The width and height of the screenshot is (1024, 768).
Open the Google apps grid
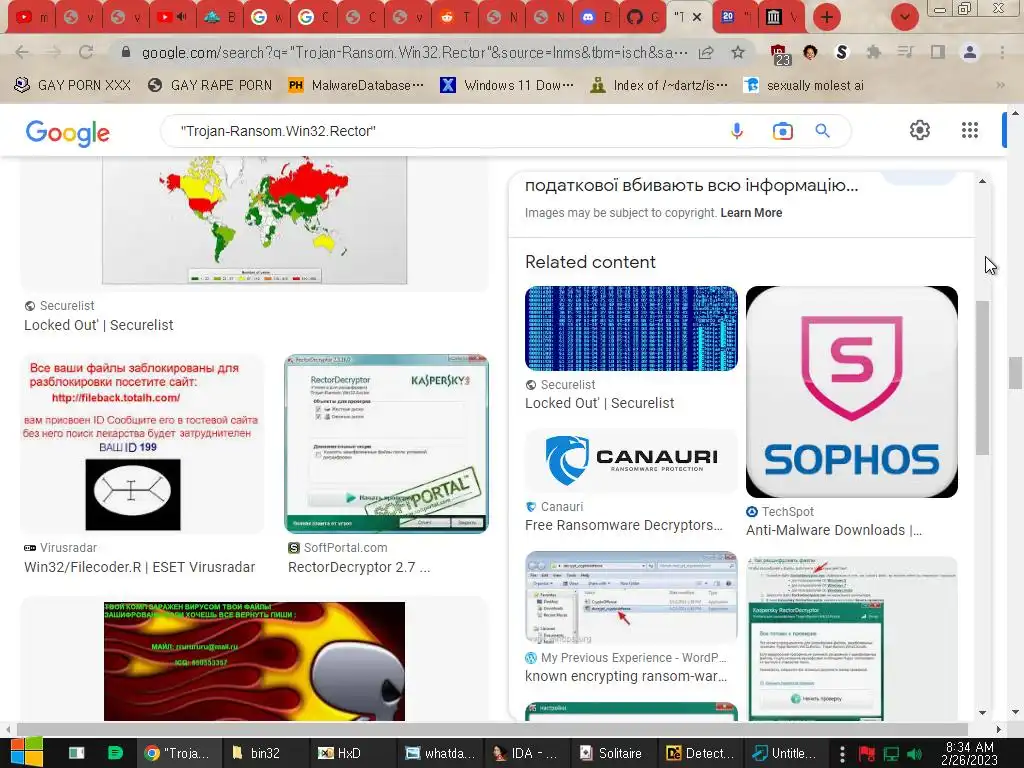tap(970, 130)
